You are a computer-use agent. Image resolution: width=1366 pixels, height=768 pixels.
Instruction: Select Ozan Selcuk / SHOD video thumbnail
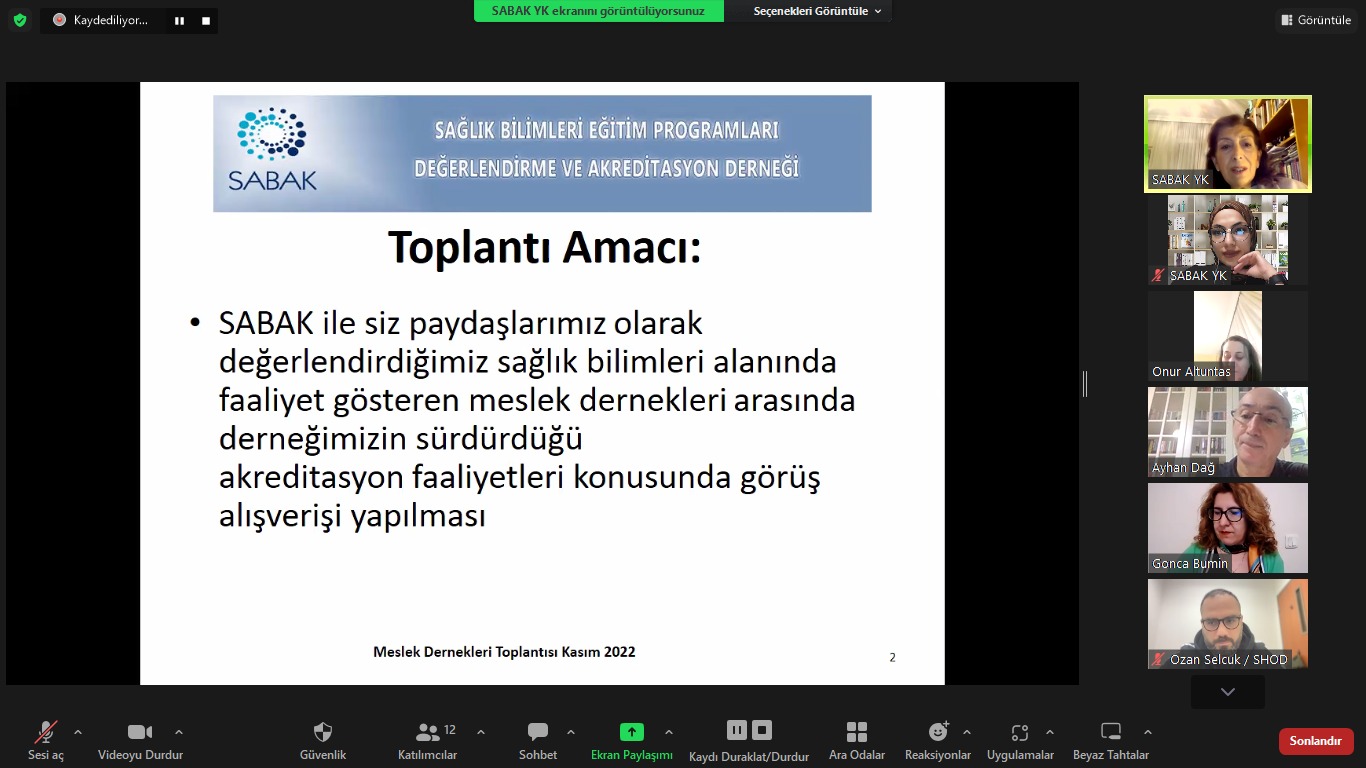1228,624
